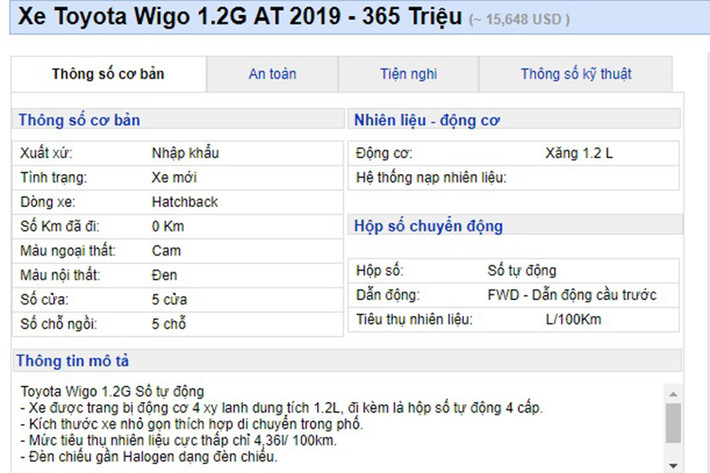Click the Số tự động gearbox value

point(522,271)
